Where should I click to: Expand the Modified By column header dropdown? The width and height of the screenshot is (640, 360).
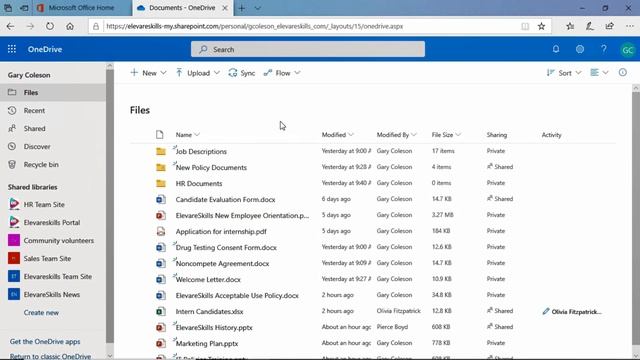414,135
